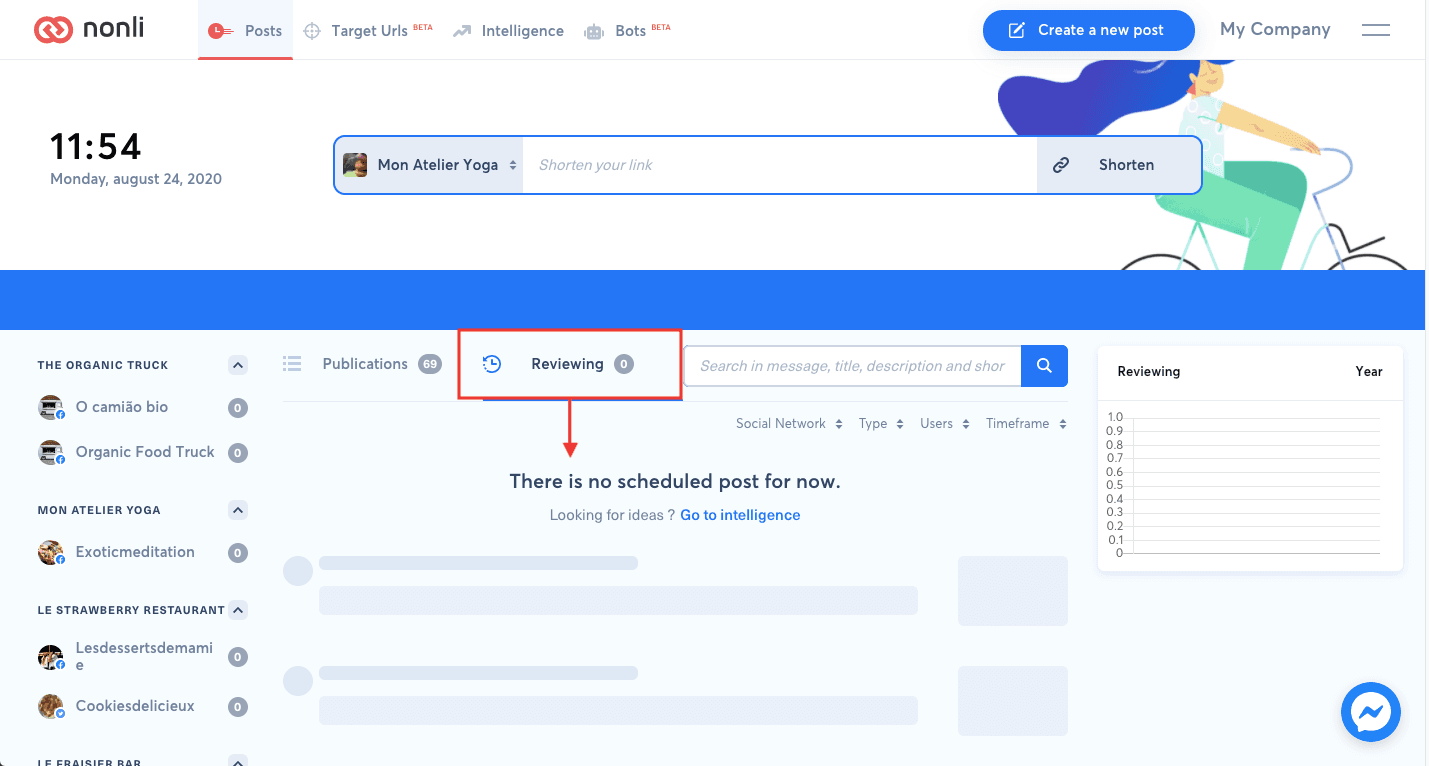Switch to the Publications tab
The width and height of the screenshot is (1429, 766).
coord(365,364)
